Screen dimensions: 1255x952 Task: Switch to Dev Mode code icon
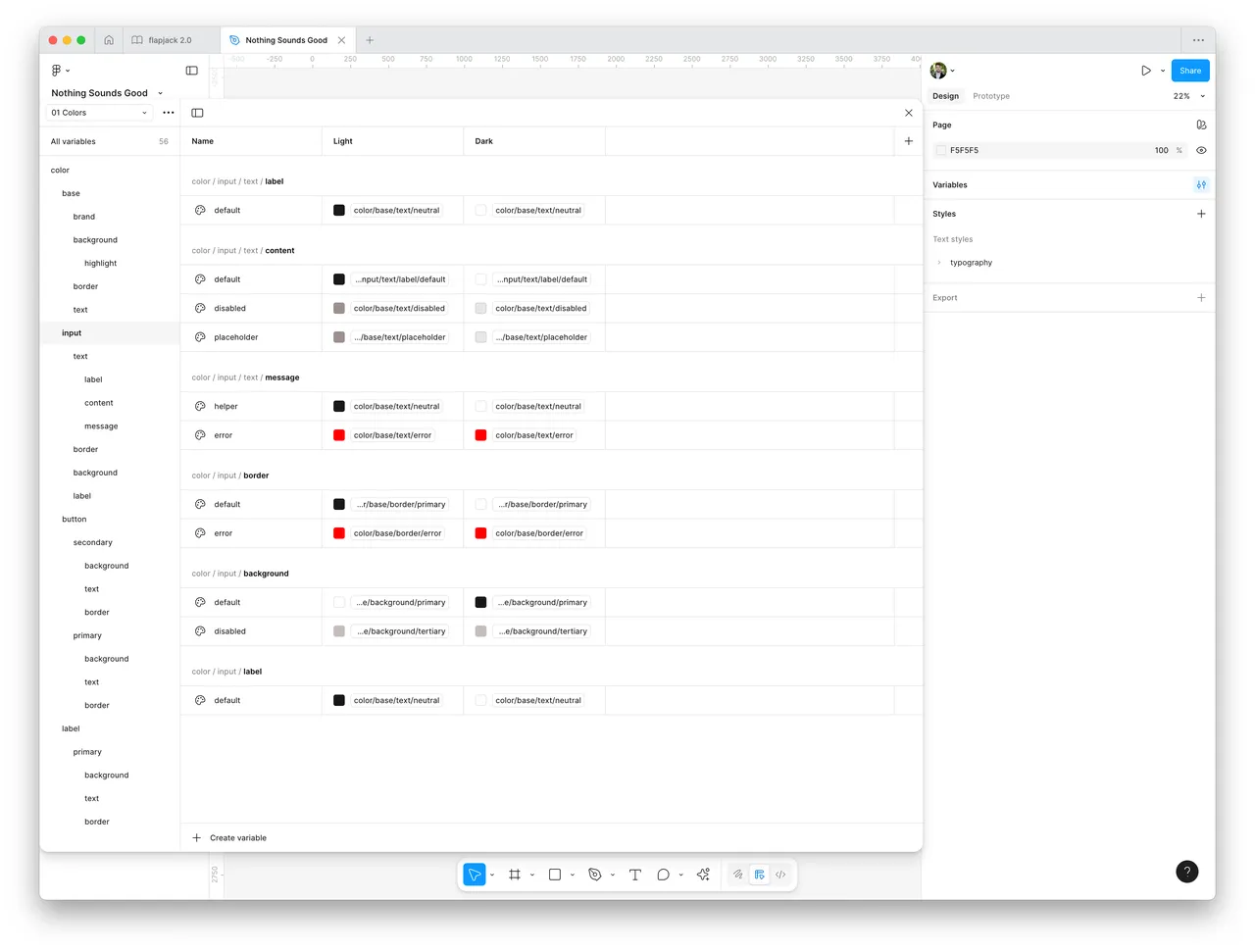coord(781,875)
